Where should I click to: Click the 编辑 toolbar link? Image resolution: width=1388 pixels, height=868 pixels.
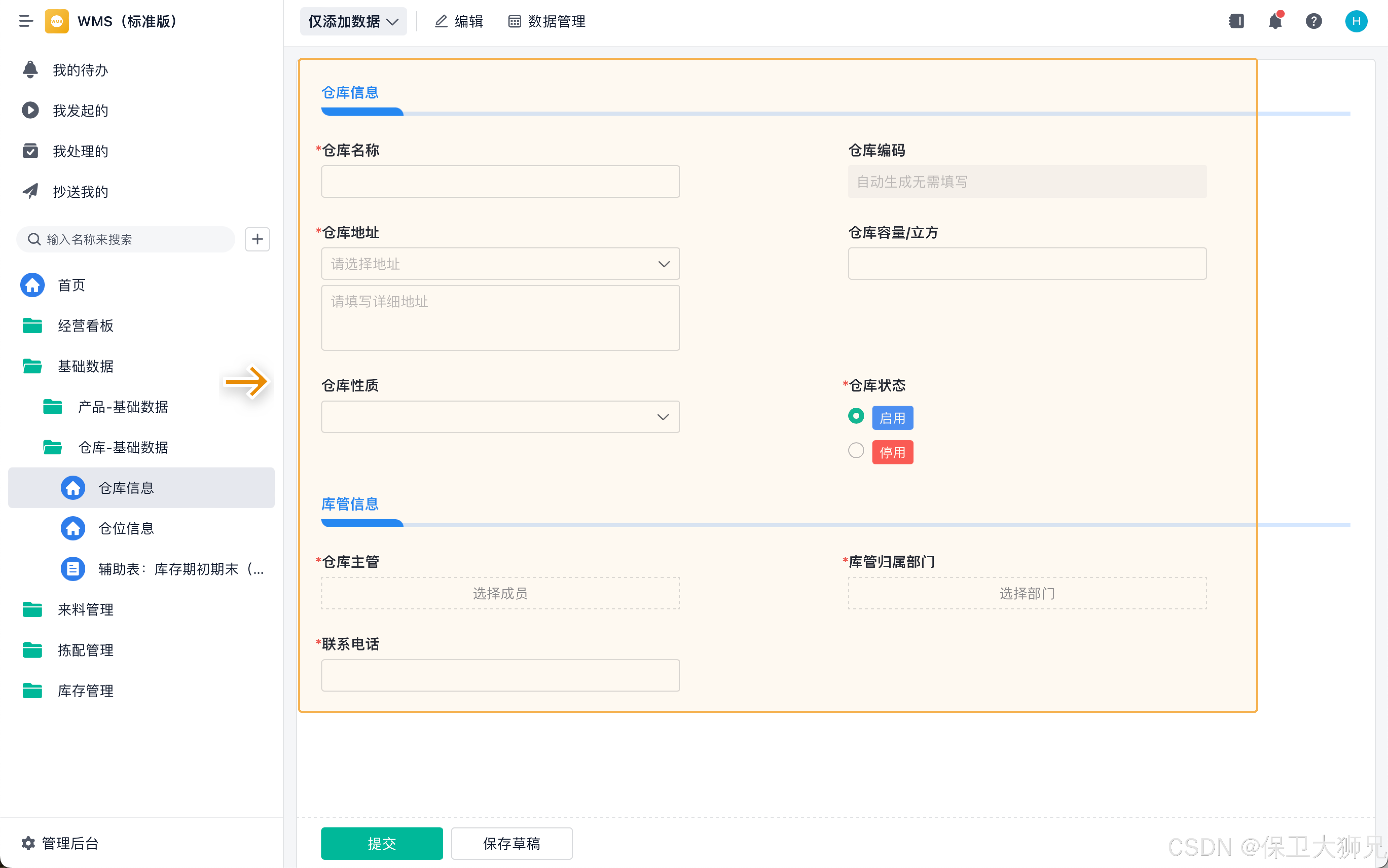tap(458, 21)
